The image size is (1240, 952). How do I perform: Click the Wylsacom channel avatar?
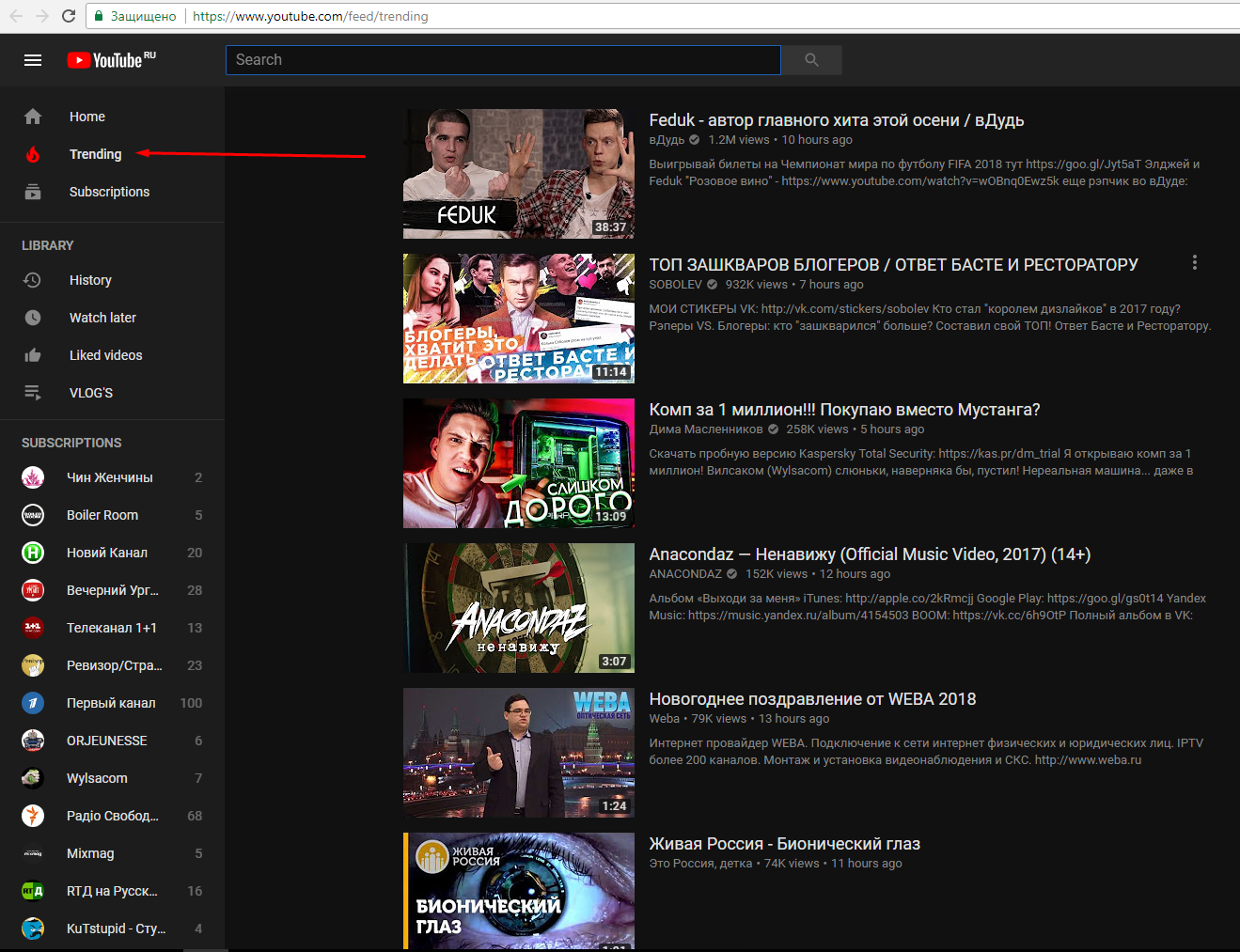pyautogui.click(x=33, y=778)
